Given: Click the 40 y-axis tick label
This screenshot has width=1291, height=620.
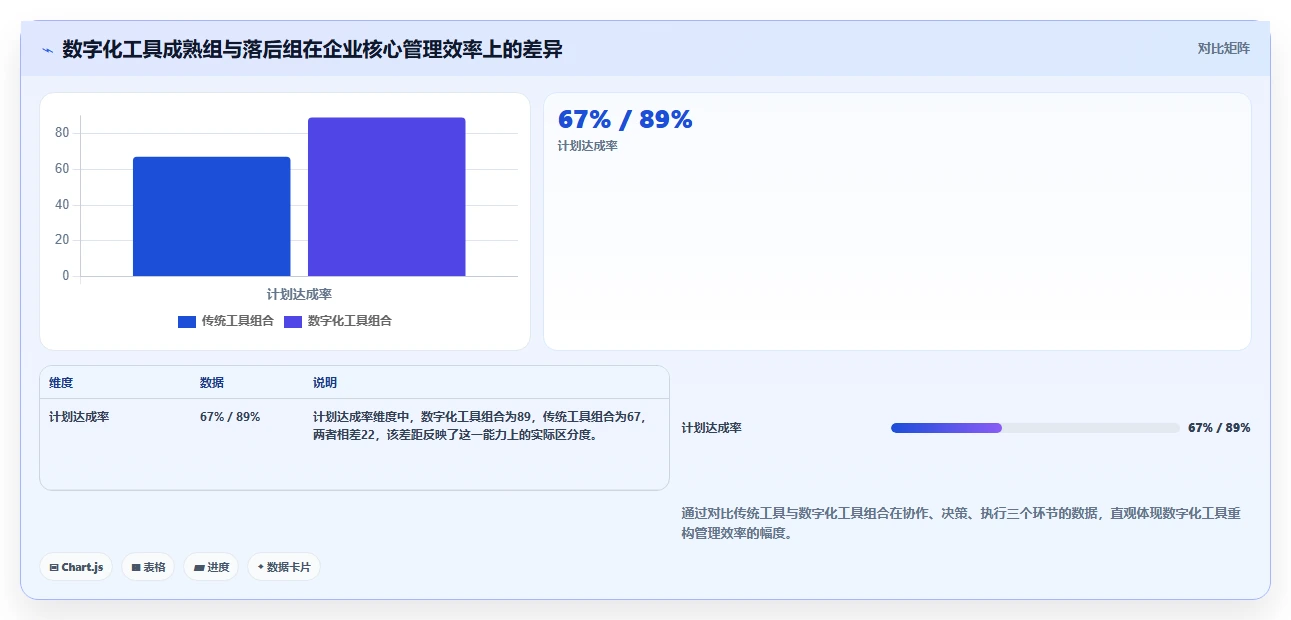Looking at the screenshot, I should (62, 205).
